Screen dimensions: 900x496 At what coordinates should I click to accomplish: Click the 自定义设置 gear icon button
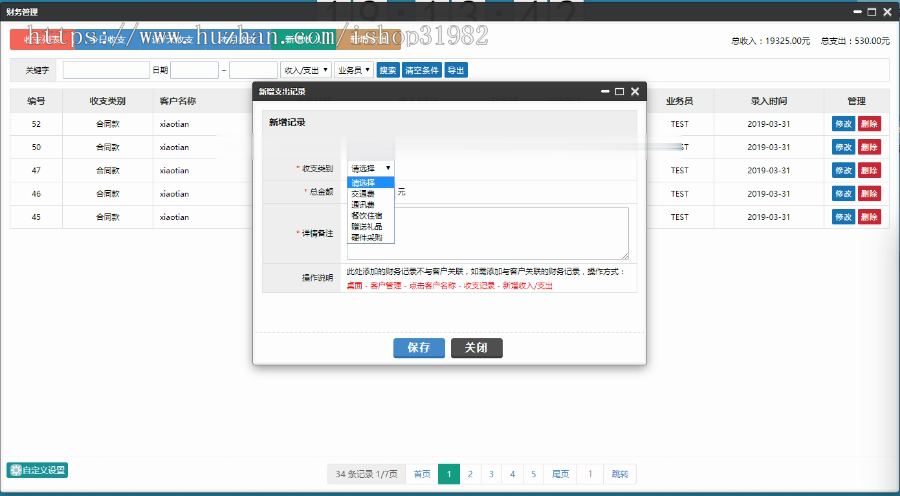click(x=37, y=470)
